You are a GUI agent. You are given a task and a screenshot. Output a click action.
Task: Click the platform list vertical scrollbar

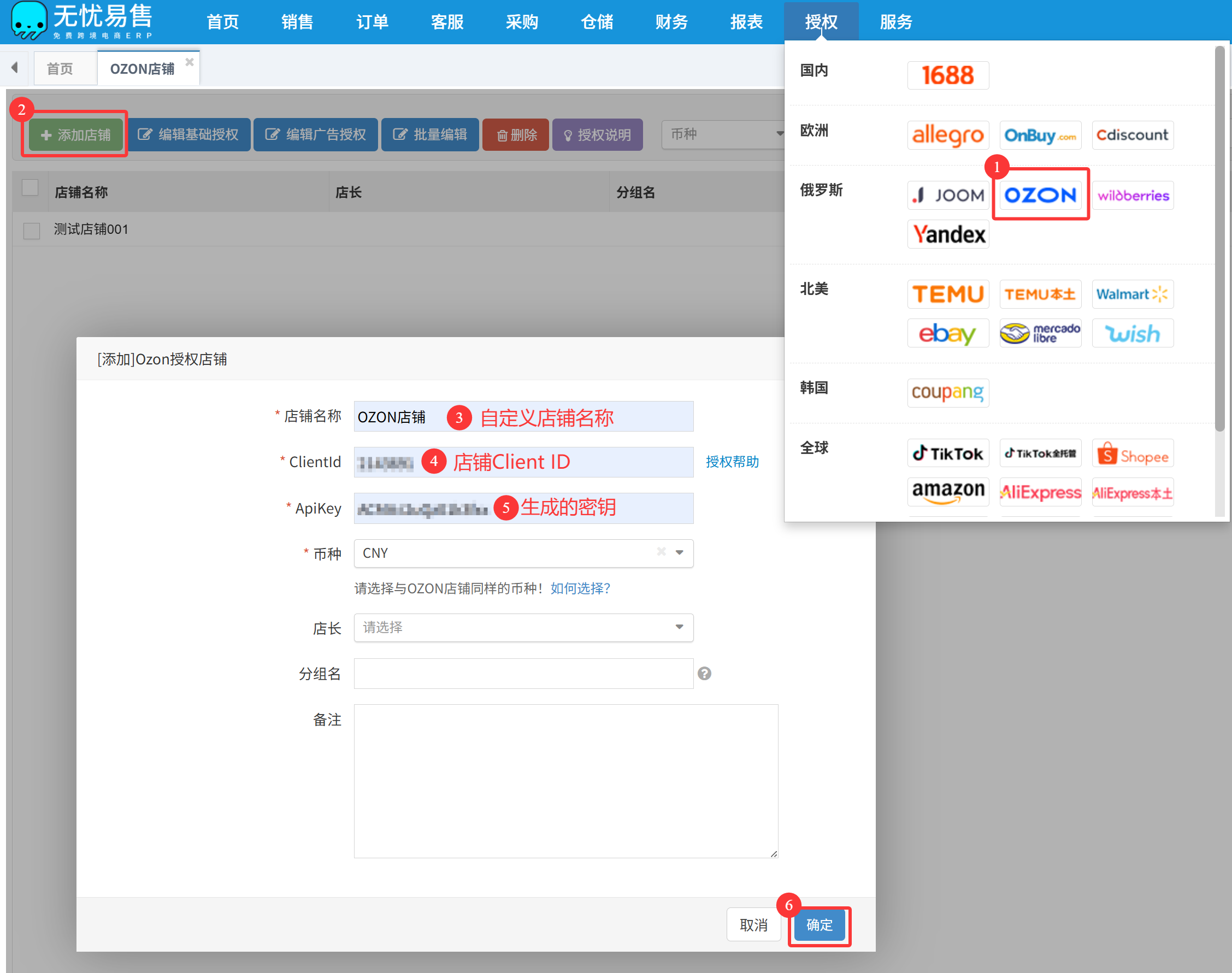pyautogui.click(x=1219, y=239)
